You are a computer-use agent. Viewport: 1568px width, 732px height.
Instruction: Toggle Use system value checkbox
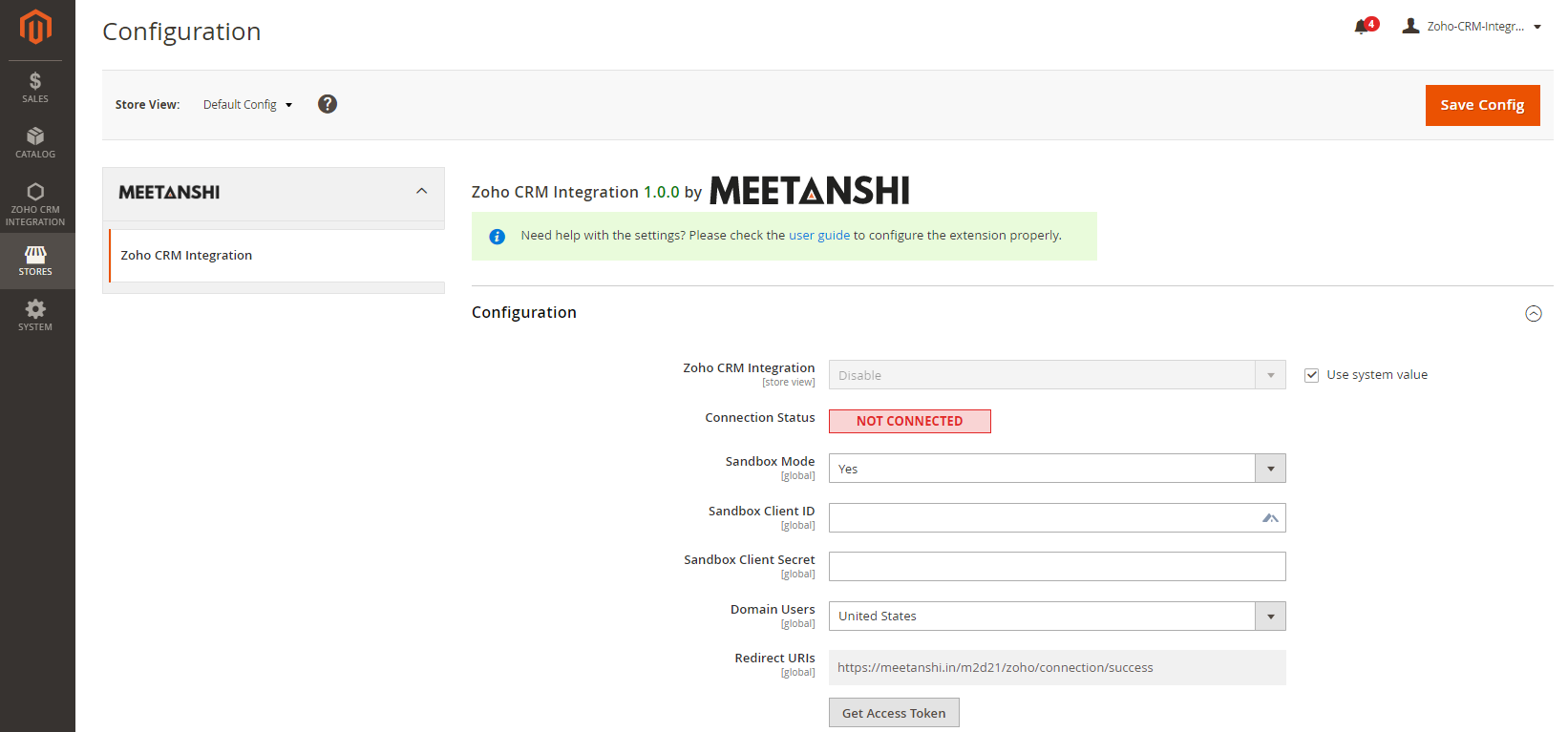tap(1312, 375)
